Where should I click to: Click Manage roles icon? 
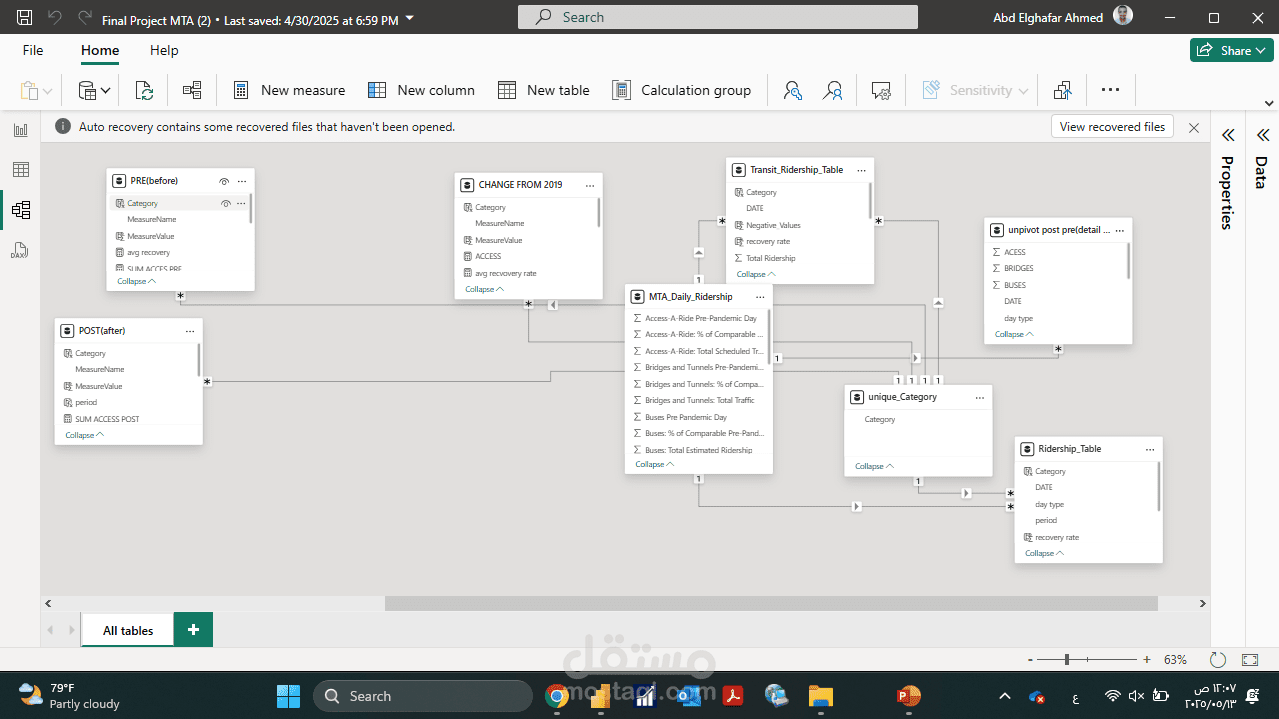tap(793, 90)
